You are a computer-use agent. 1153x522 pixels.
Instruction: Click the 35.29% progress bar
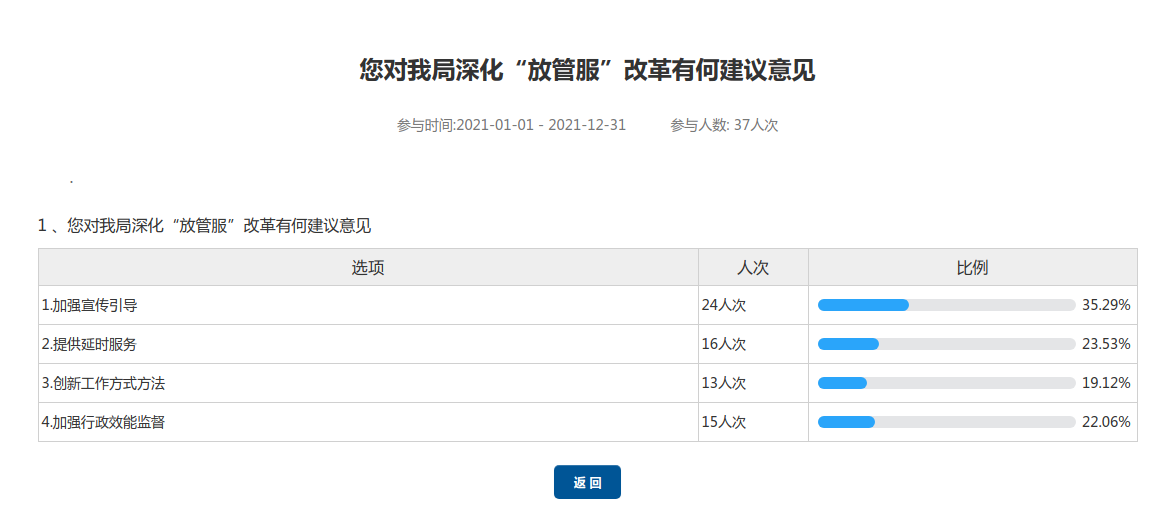[946, 305]
